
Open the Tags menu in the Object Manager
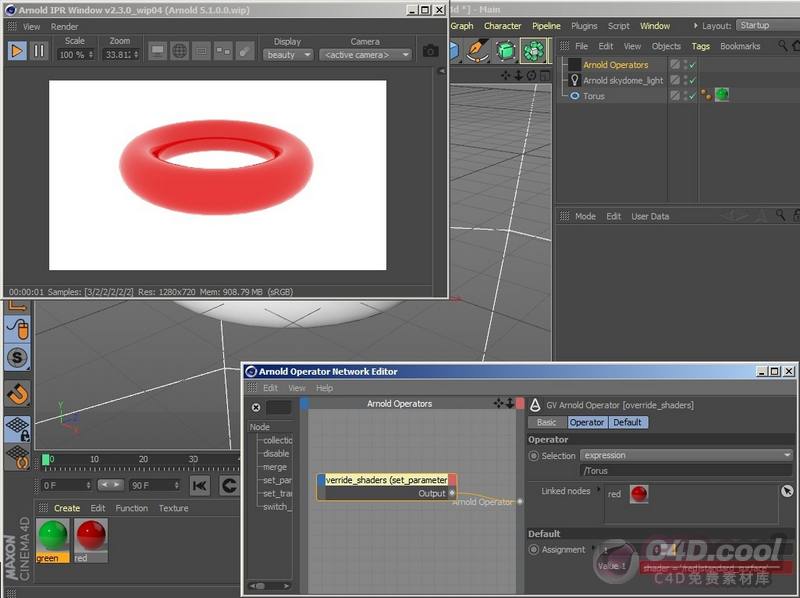pyautogui.click(x=701, y=46)
